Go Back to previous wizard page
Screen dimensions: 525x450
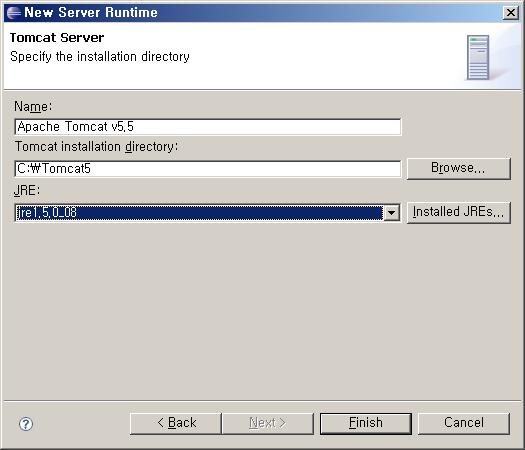pos(176,423)
